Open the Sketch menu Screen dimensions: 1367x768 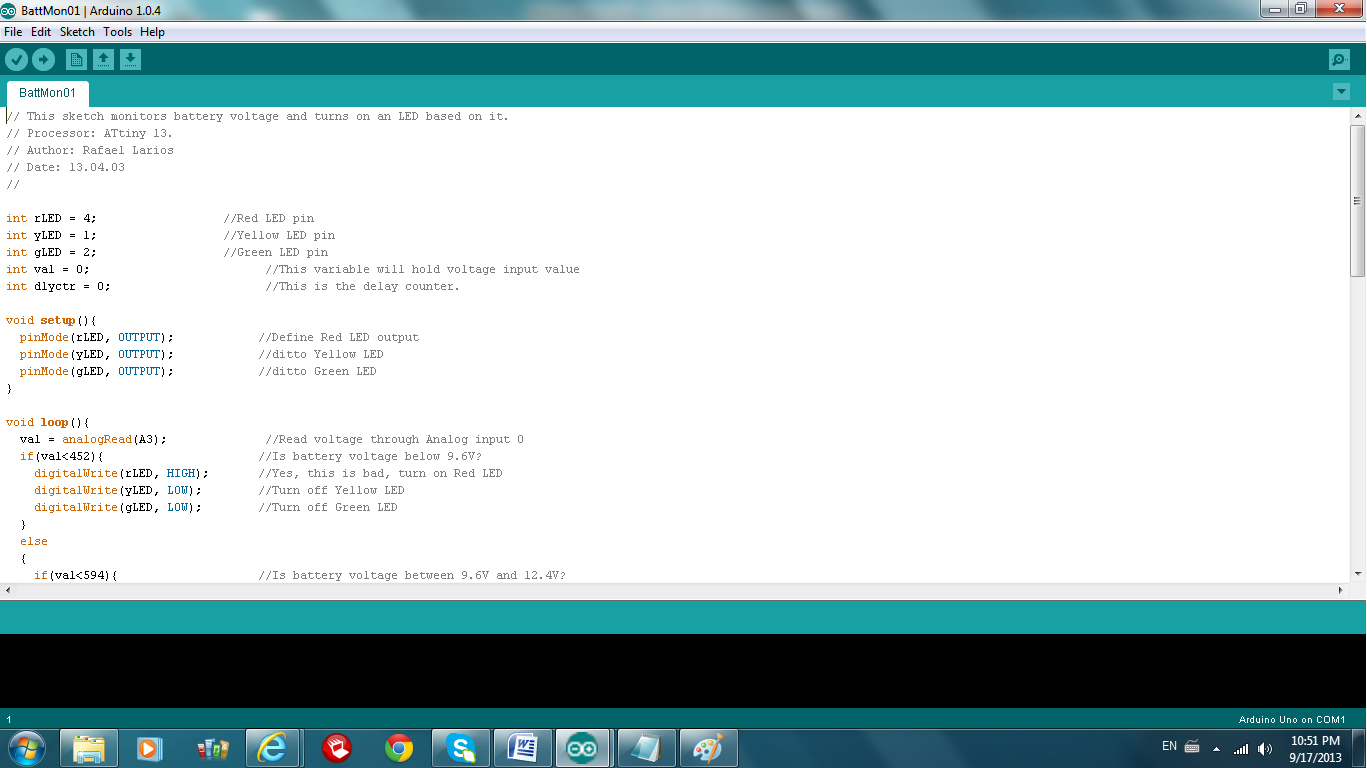point(76,31)
